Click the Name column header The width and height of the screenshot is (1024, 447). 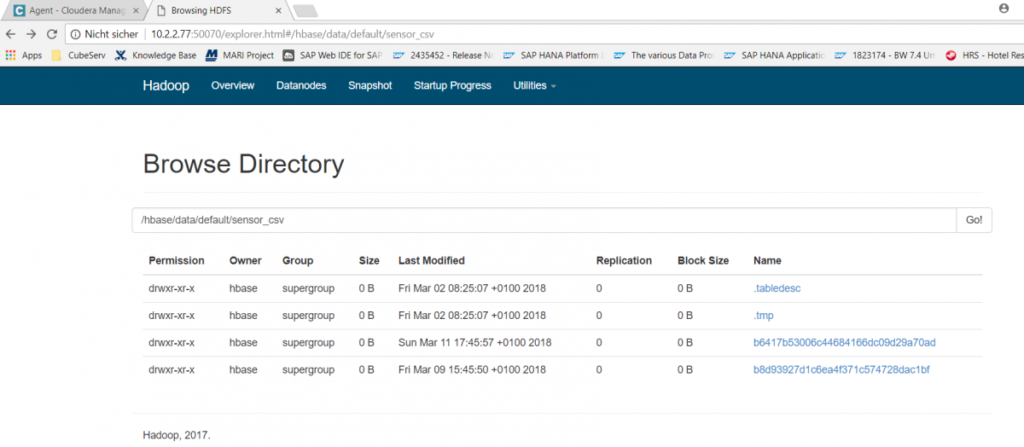(x=767, y=260)
